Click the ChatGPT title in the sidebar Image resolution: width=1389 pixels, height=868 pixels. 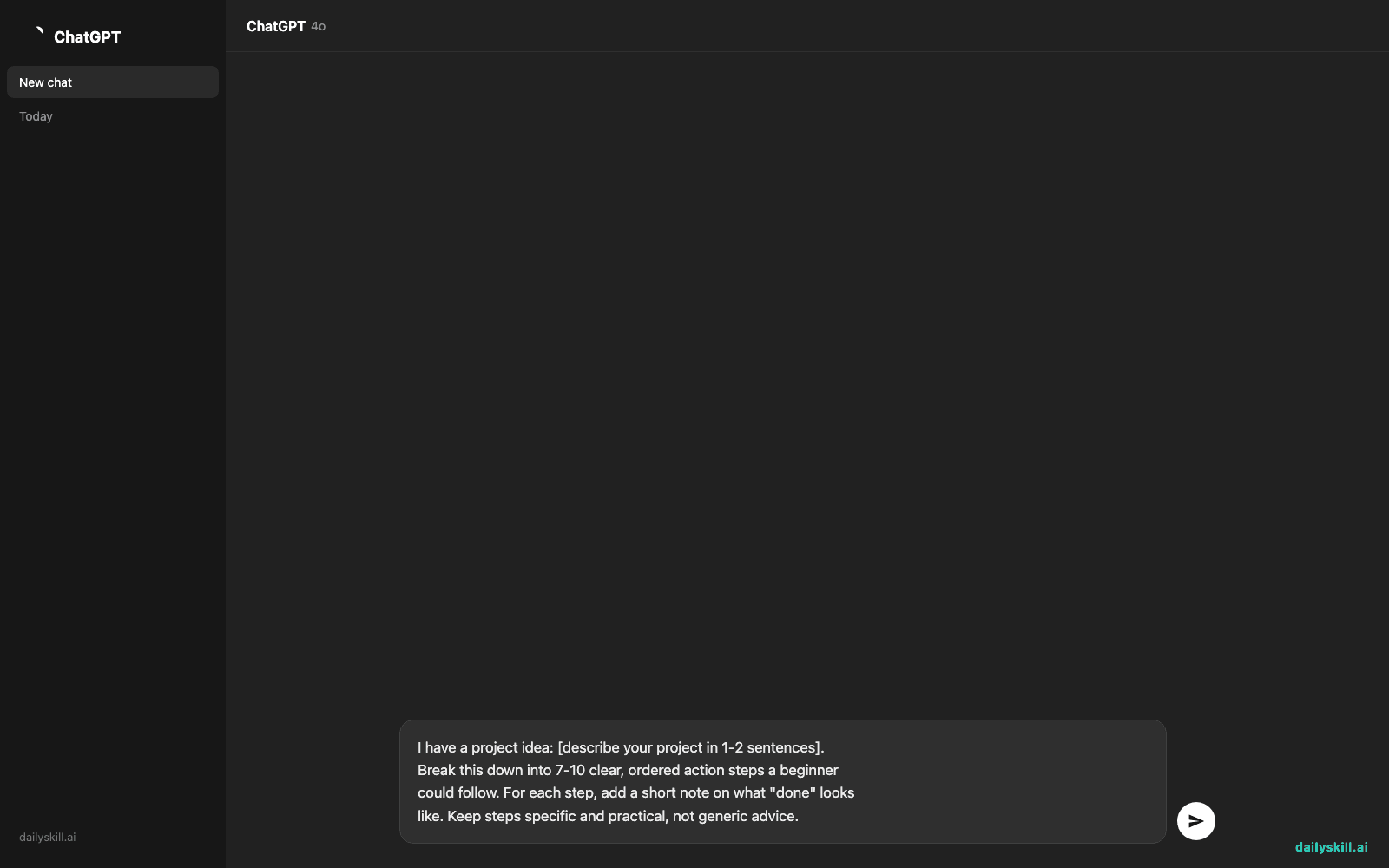click(87, 36)
